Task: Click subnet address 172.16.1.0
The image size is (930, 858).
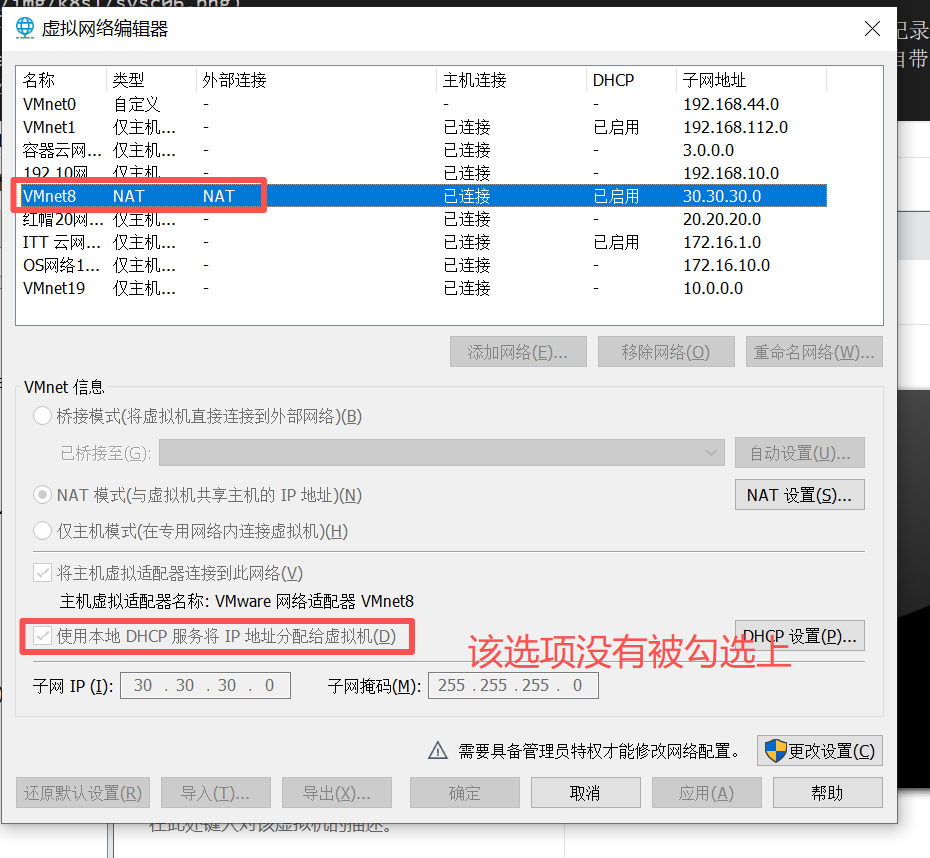Action: coord(722,243)
